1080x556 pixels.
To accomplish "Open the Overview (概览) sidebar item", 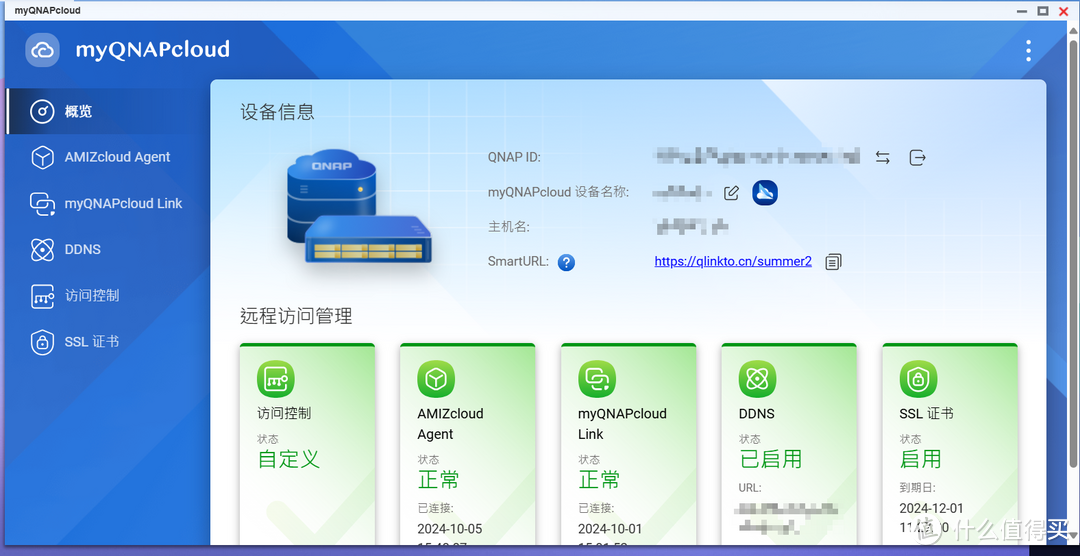I will coord(108,111).
